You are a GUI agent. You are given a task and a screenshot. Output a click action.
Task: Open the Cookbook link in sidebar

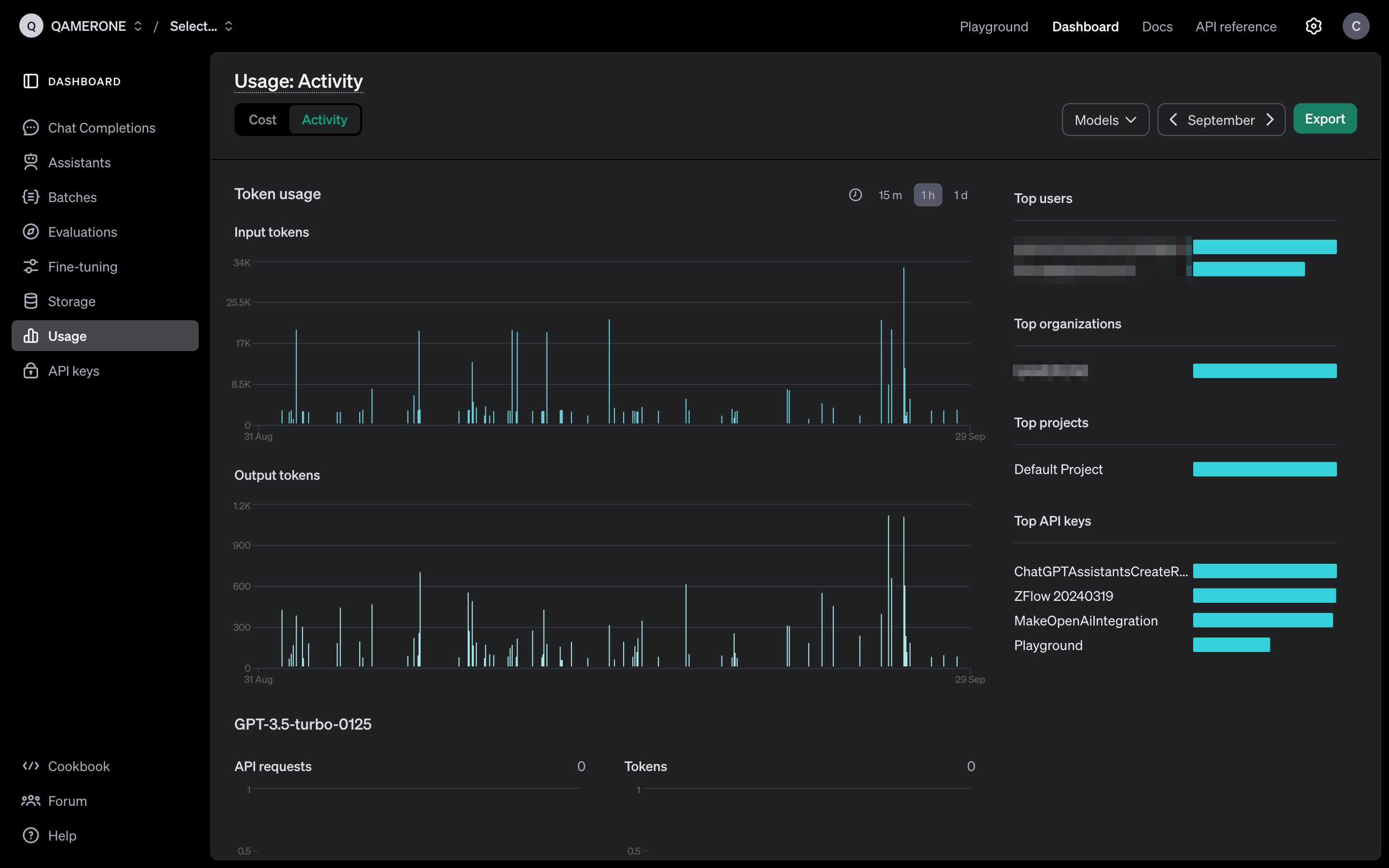click(79, 766)
